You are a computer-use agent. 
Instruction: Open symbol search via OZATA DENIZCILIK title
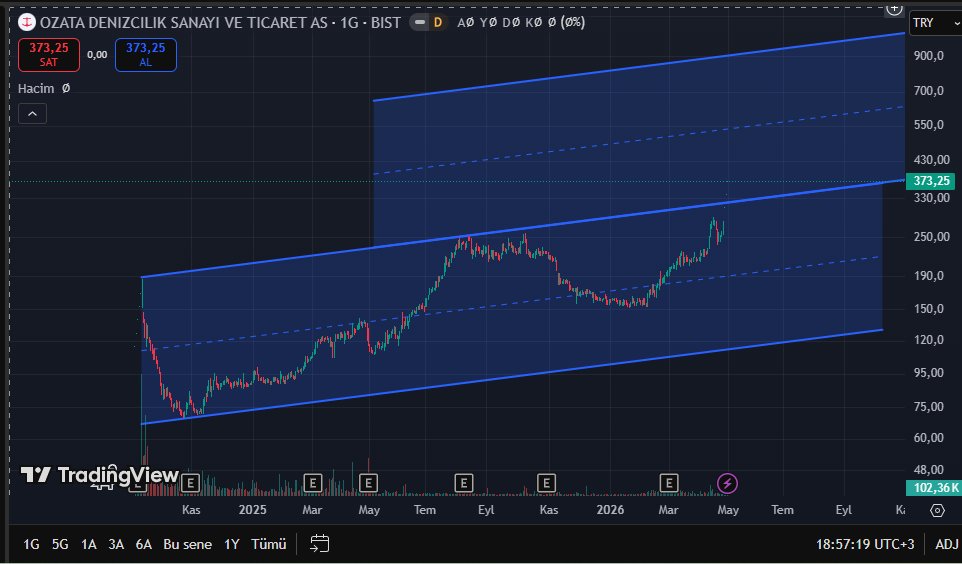(x=220, y=23)
